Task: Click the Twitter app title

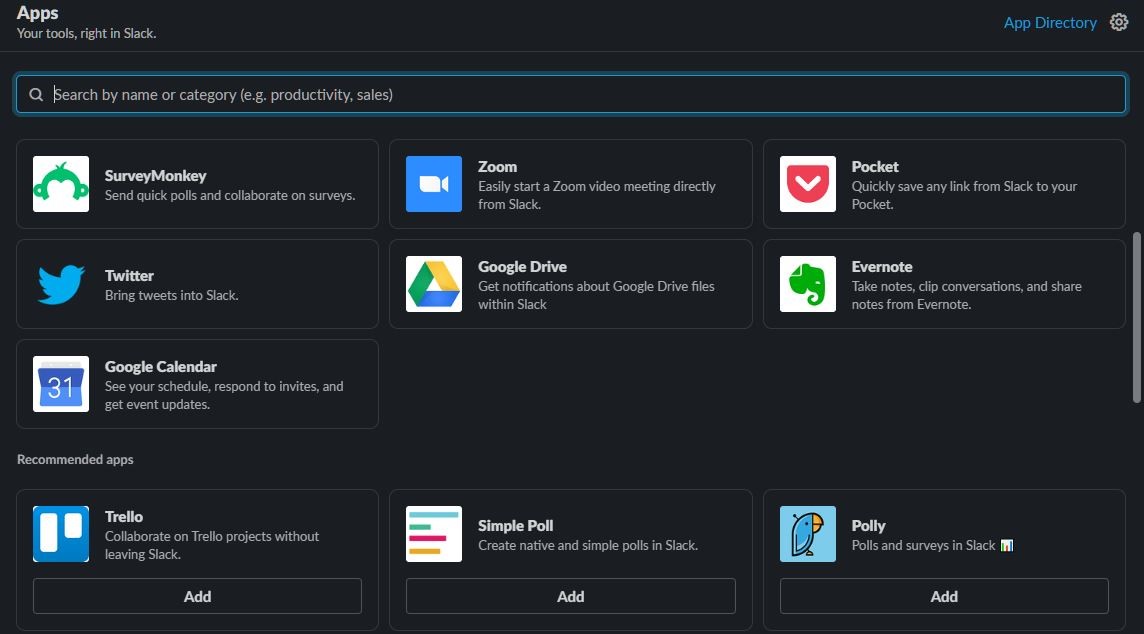Action: pos(129,276)
